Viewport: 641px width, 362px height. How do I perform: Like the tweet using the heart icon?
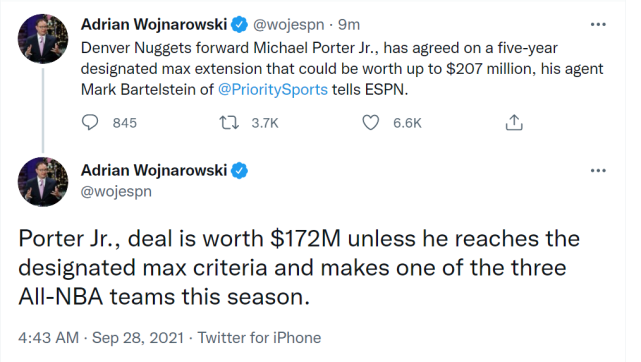tap(371, 123)
